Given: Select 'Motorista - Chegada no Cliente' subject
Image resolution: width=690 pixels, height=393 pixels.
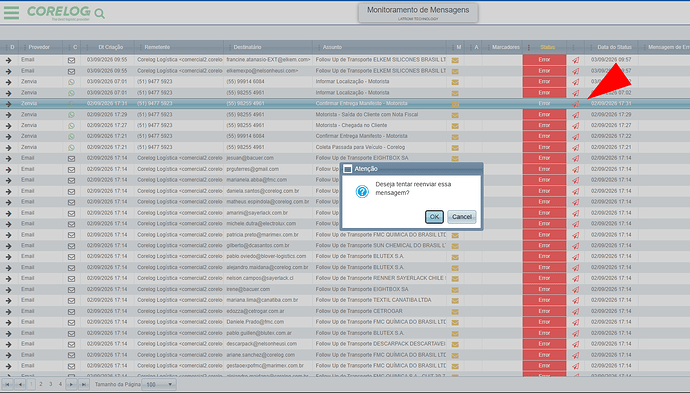Looking at the screenshot, I should [x=351, y=125].
